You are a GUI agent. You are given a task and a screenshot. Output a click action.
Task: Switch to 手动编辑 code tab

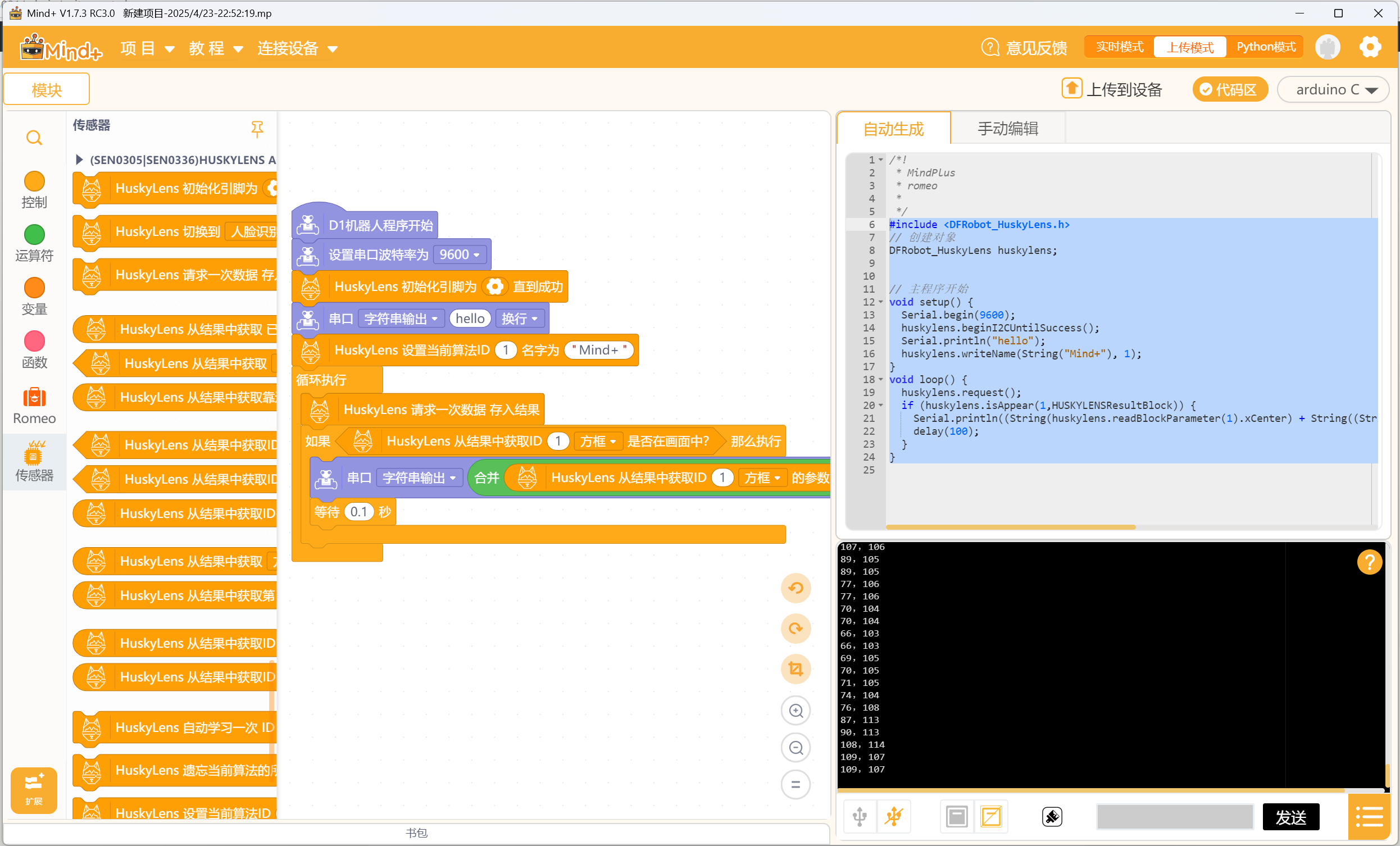tap(1007, 129)
